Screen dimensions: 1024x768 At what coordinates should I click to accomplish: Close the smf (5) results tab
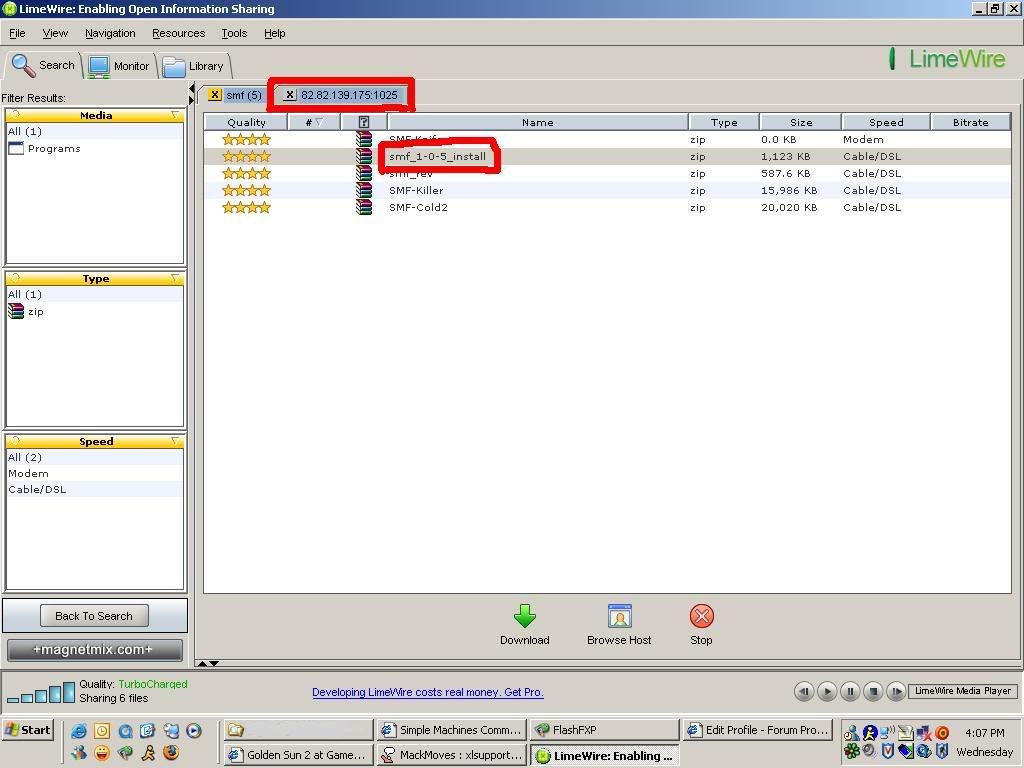pyautogui.click(x=214, y=95)
